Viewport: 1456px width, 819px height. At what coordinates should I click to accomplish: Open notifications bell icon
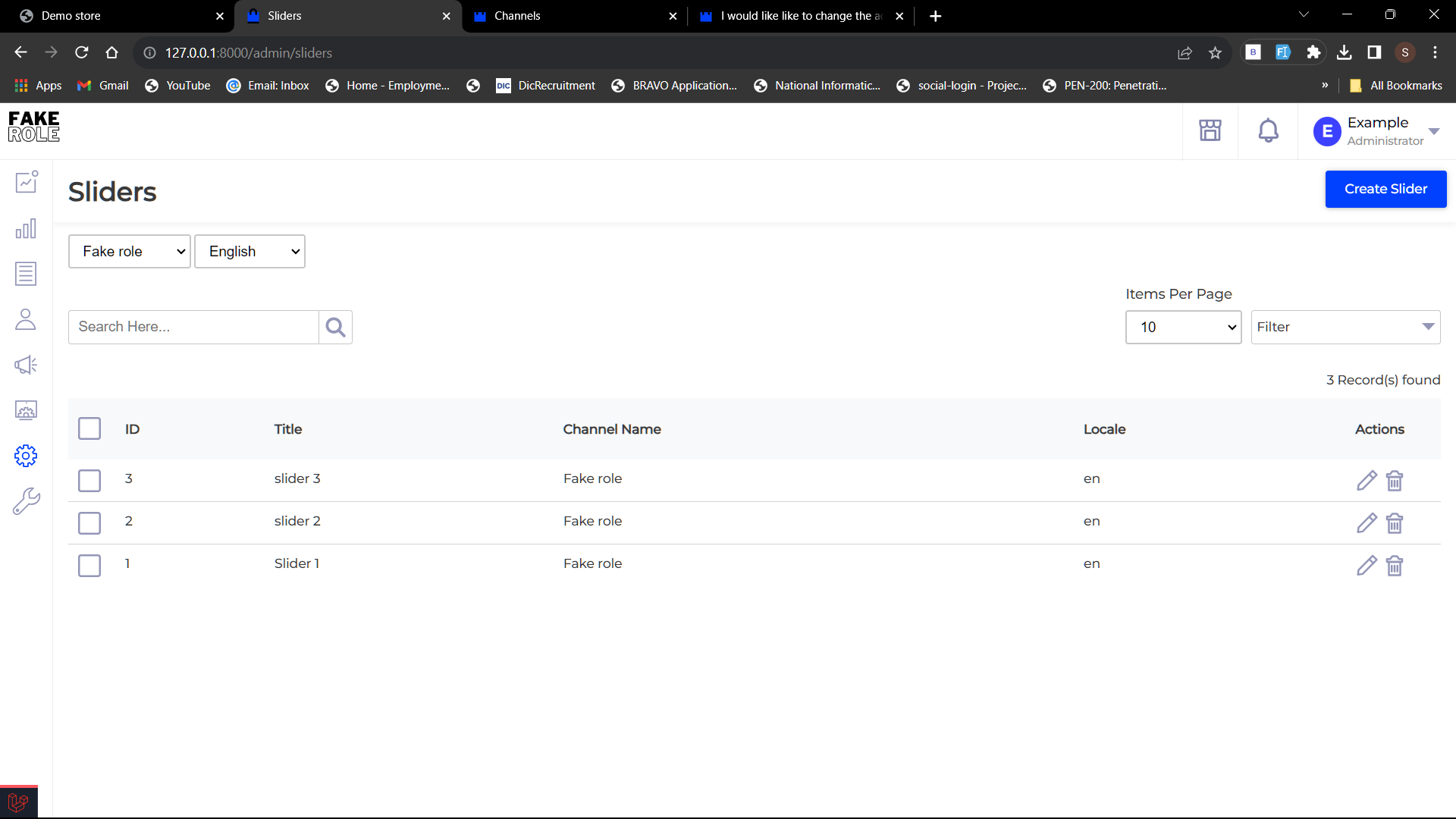(1268, 130)
